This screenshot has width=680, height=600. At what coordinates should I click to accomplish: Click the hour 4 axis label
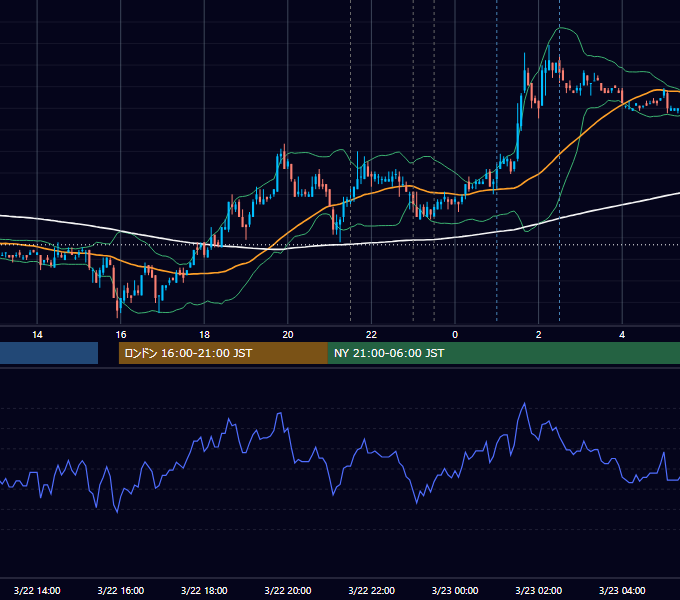(x=622, y=335)
